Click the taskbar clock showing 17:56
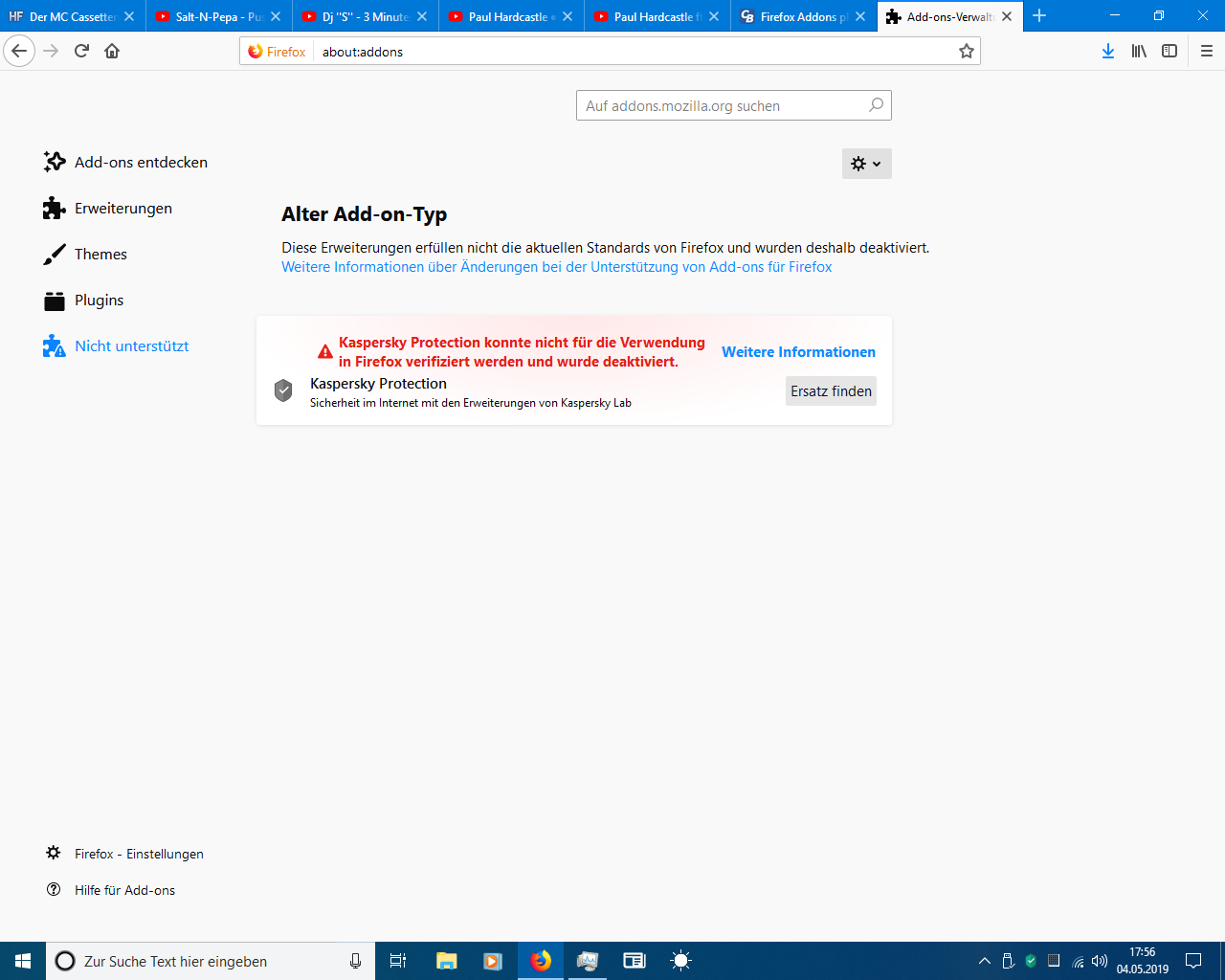The width and height of the screenshot is (1225, 980). [1143, 961]
